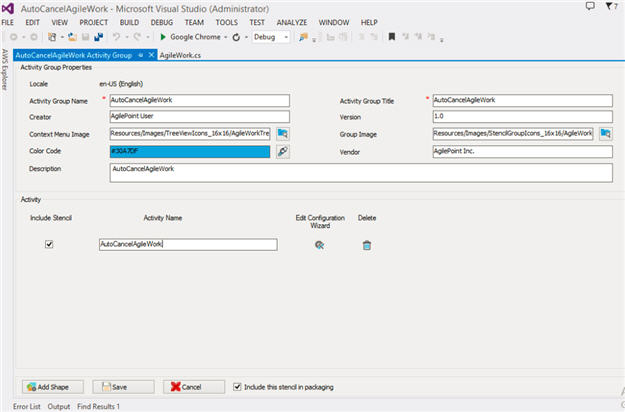Click the blue Color Code field #30A7DF
The width and height of the screenshot is (625, 412).
point(190,151)
